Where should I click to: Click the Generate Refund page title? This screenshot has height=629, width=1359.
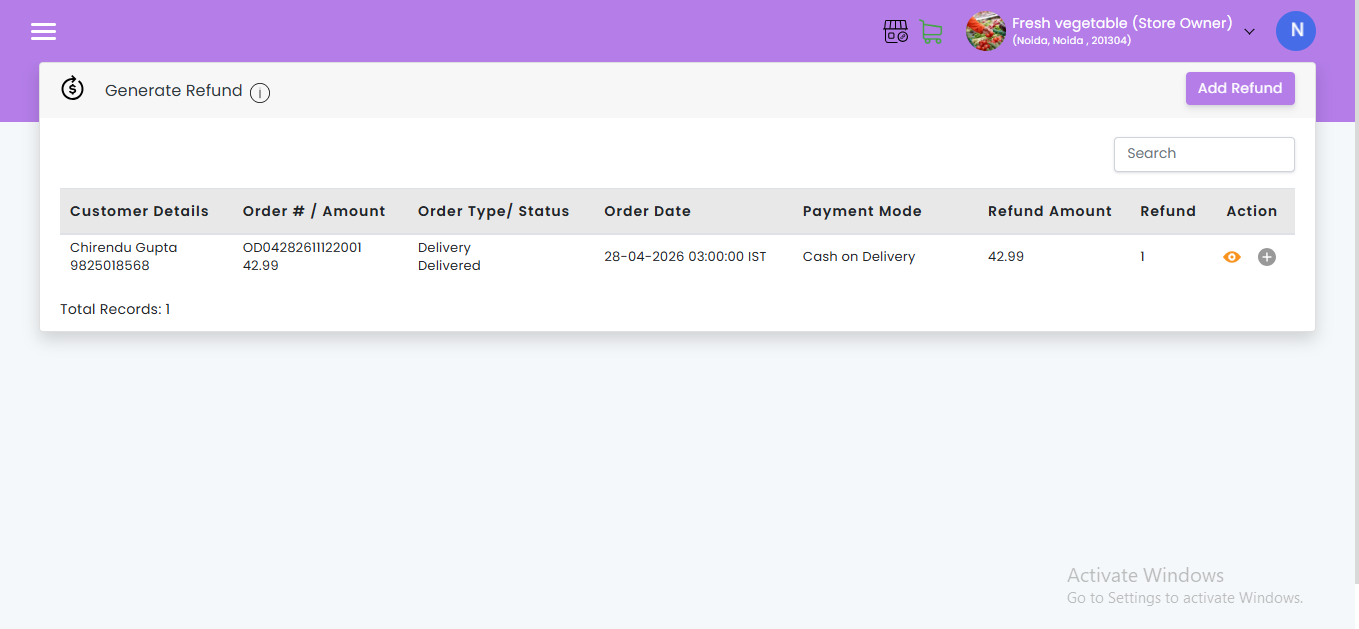click(x=174, y=91)
